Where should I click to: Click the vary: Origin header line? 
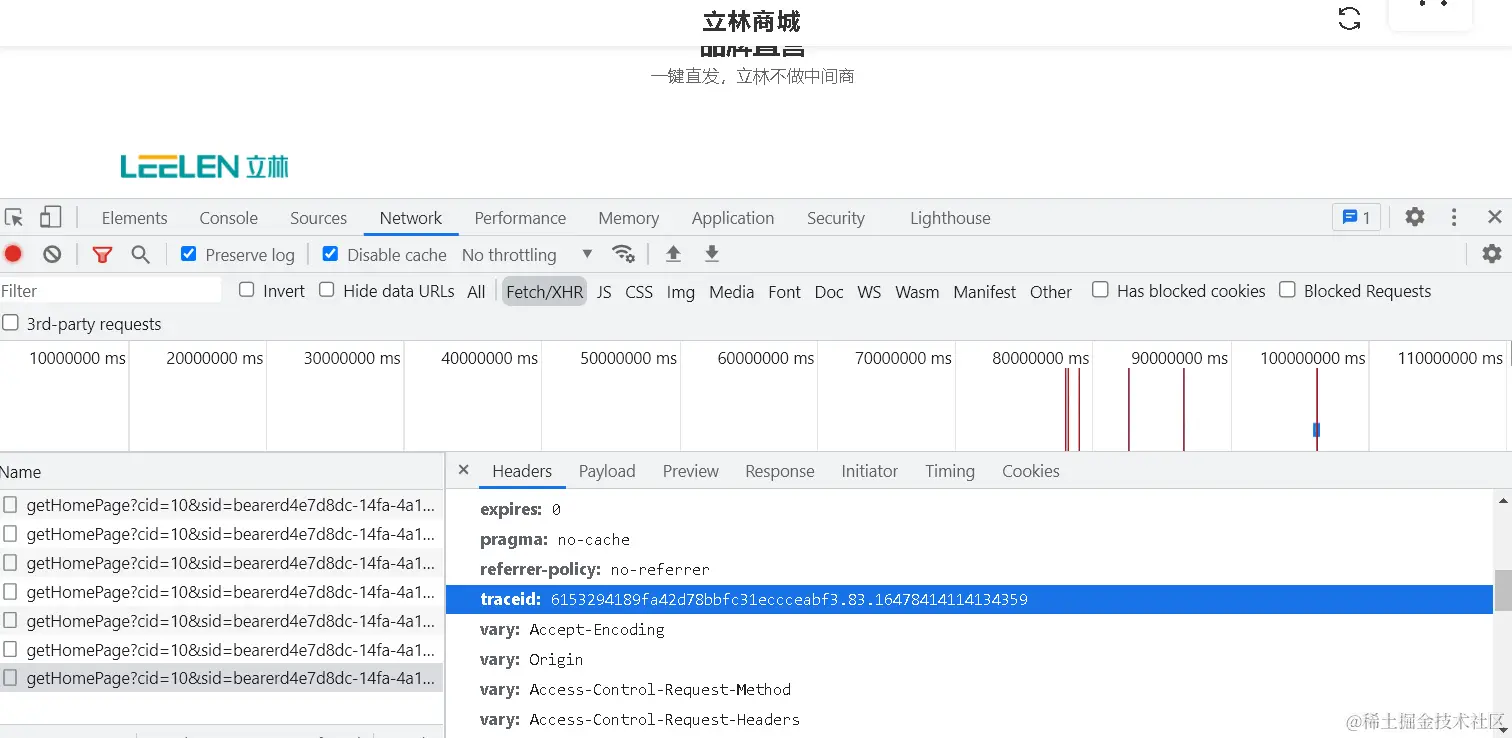[531, 659]
